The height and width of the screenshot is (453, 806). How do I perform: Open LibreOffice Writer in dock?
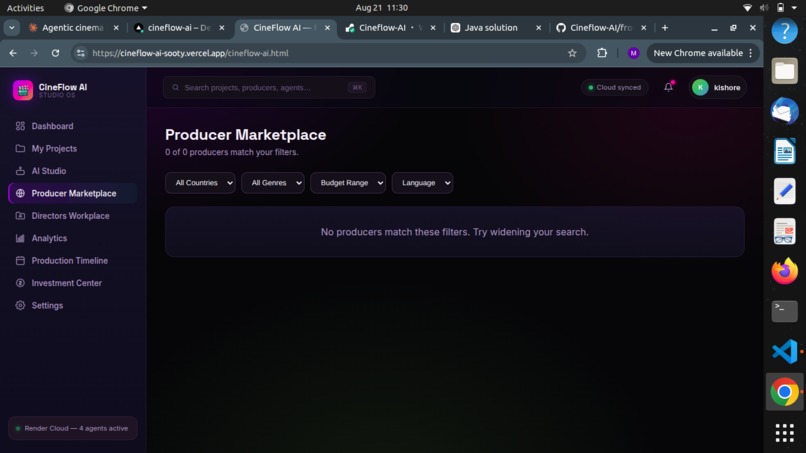tap(784, 151)
